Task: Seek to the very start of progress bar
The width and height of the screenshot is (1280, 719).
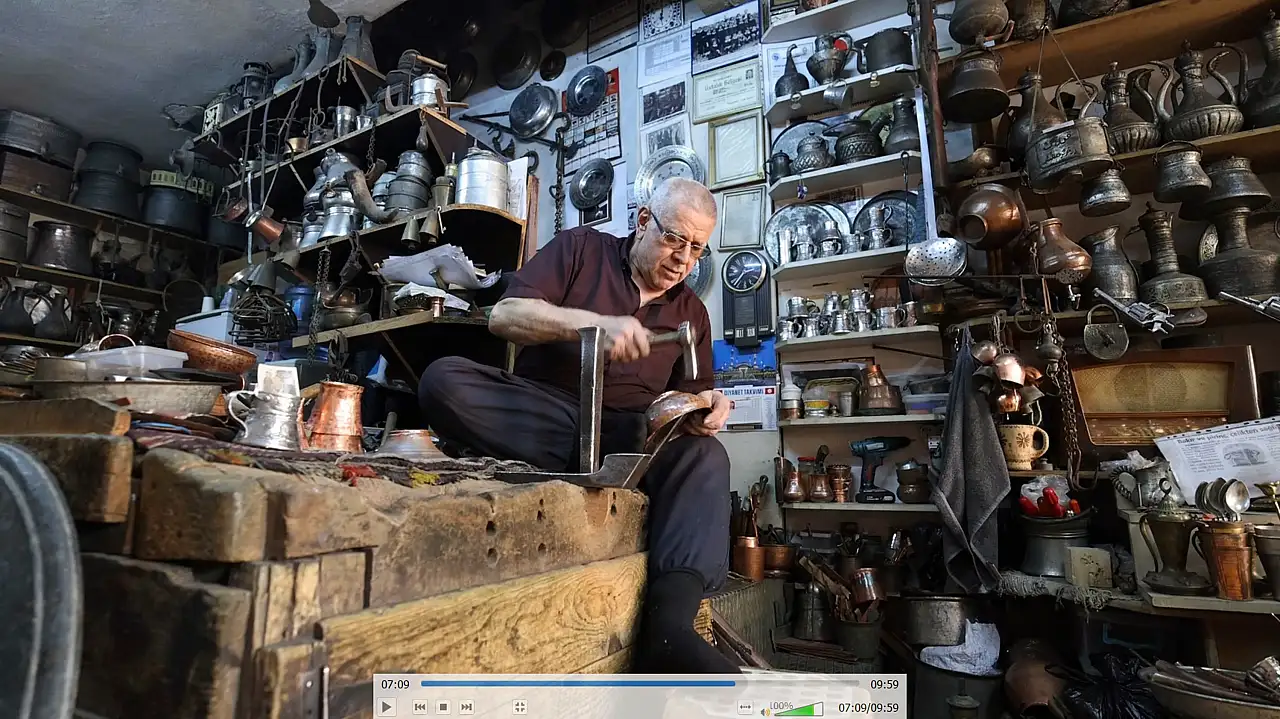Action: tap(422, 684)
